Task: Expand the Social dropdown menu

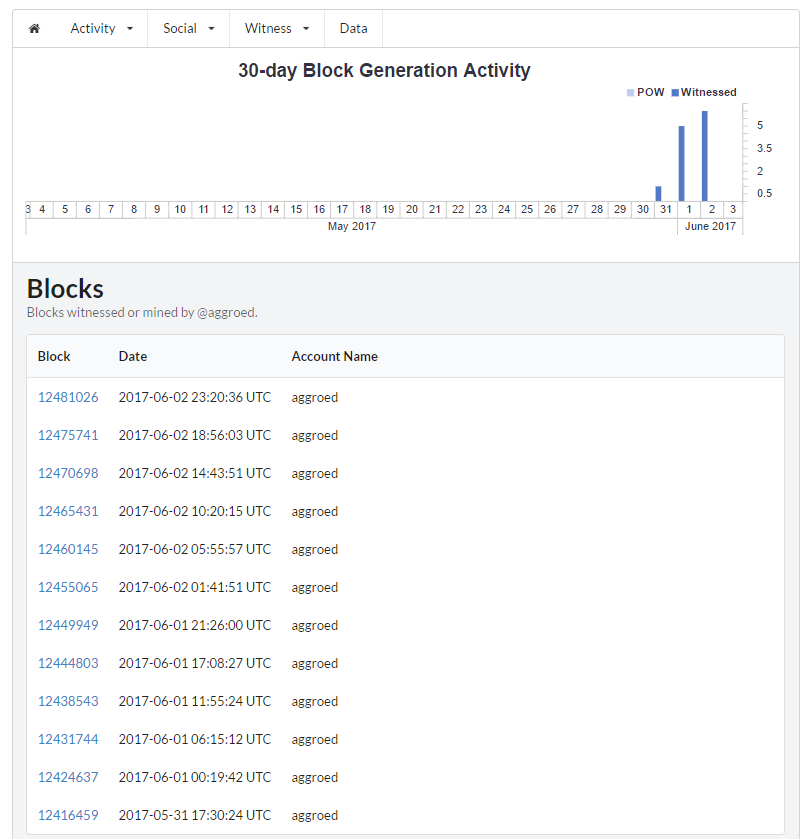Action: pyautogui.click(x=189, y=29)
